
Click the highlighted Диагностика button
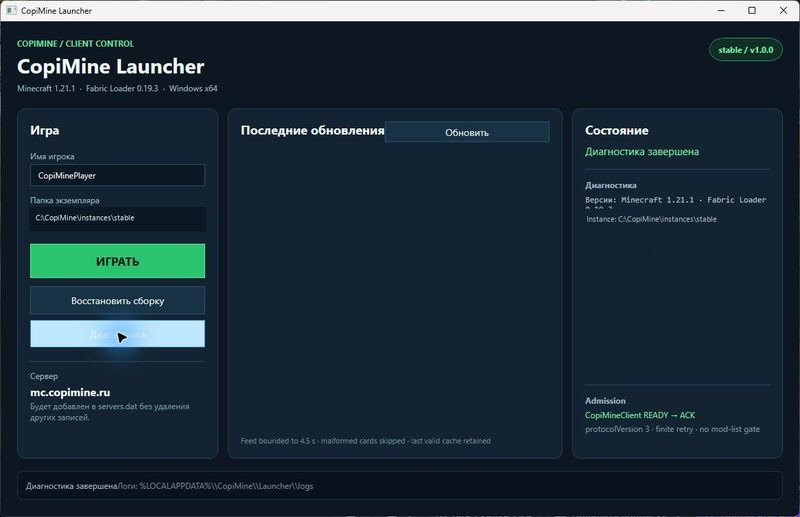click(117, 334)
